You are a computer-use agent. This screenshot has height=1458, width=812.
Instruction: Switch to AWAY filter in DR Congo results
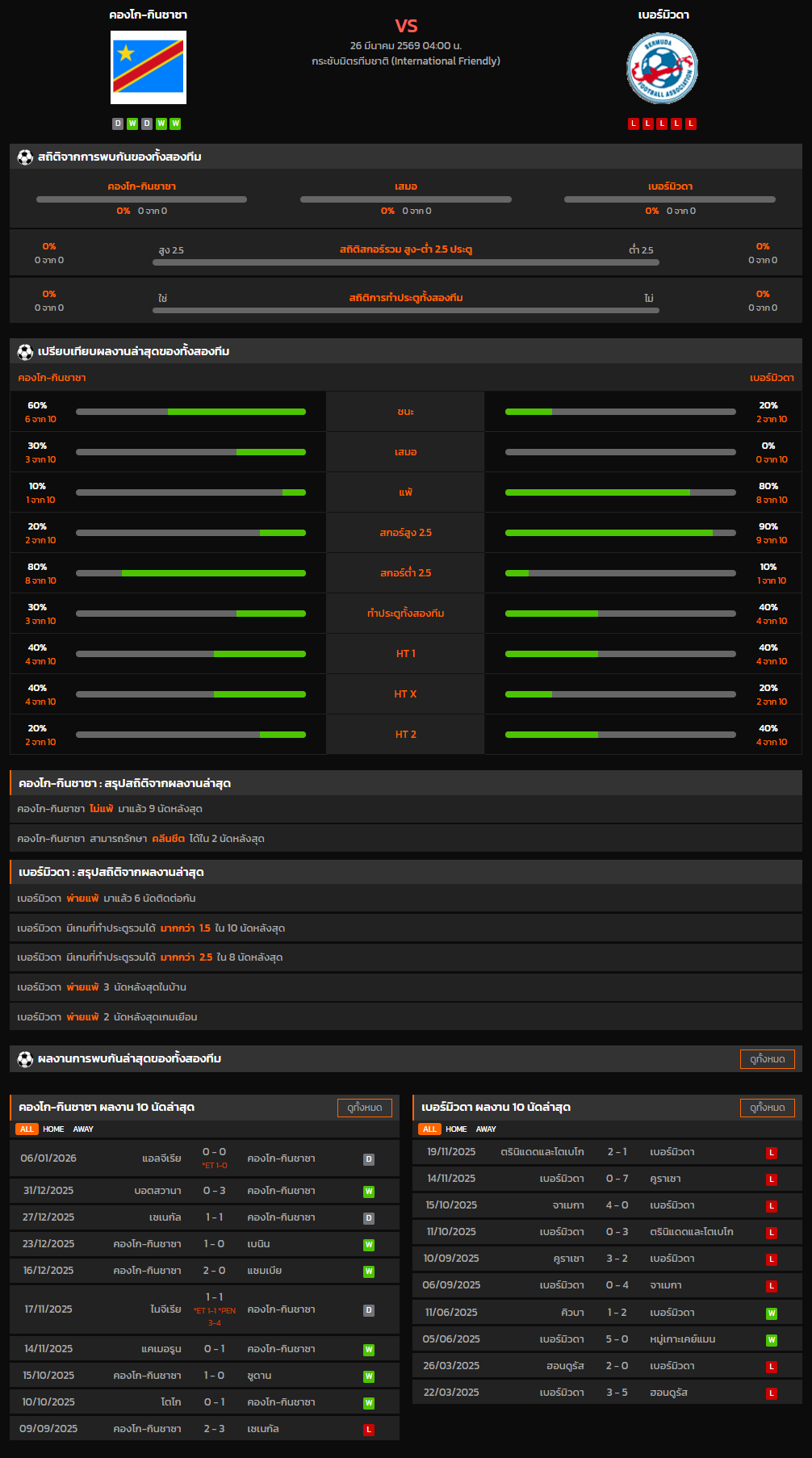pyautogui.click(x=83, y=1129)
